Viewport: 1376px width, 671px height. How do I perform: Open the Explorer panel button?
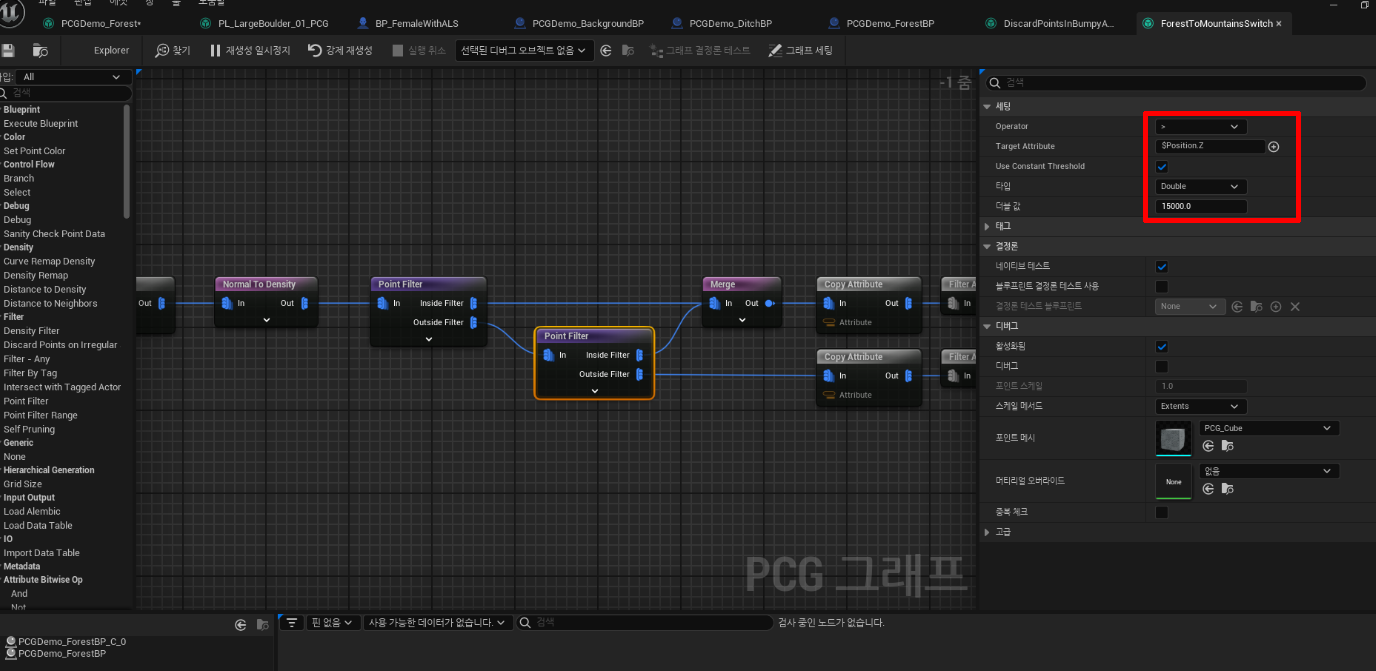click(x=111, y=50)
